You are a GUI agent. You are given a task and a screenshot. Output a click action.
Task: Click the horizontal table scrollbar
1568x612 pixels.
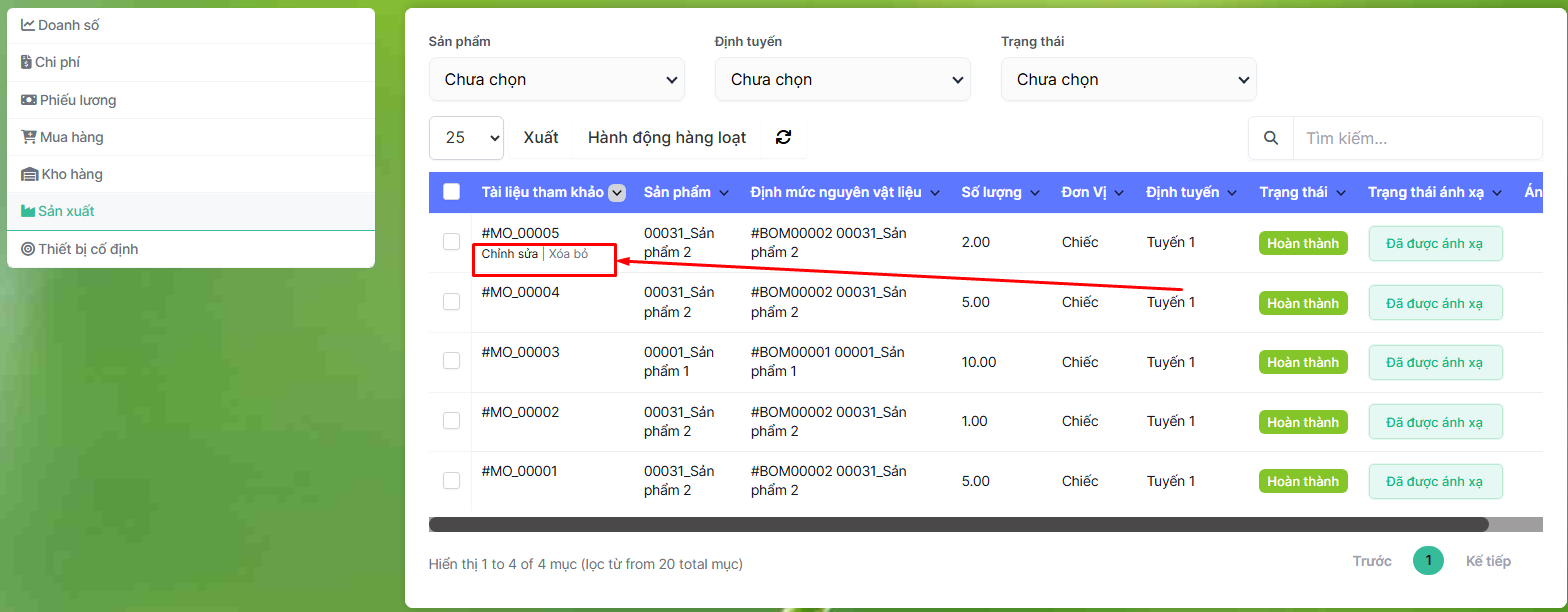[958, 524]
